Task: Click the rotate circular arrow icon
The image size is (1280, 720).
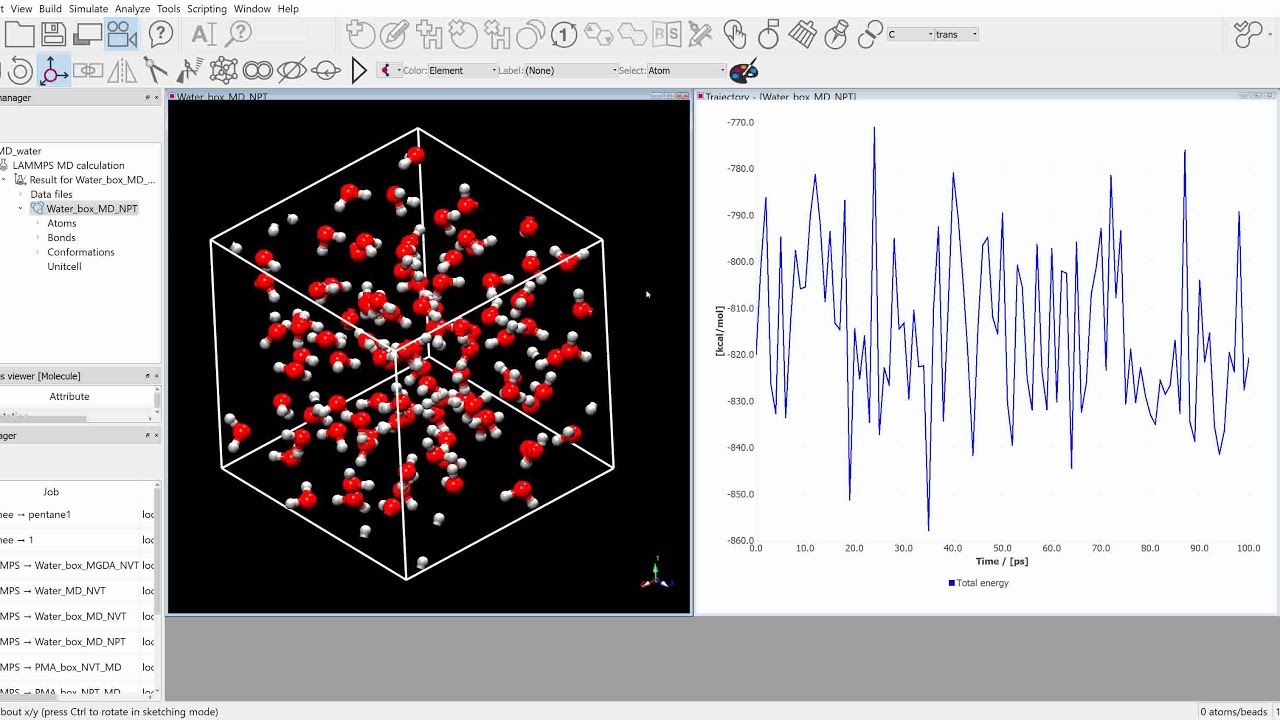Action: 20,70
